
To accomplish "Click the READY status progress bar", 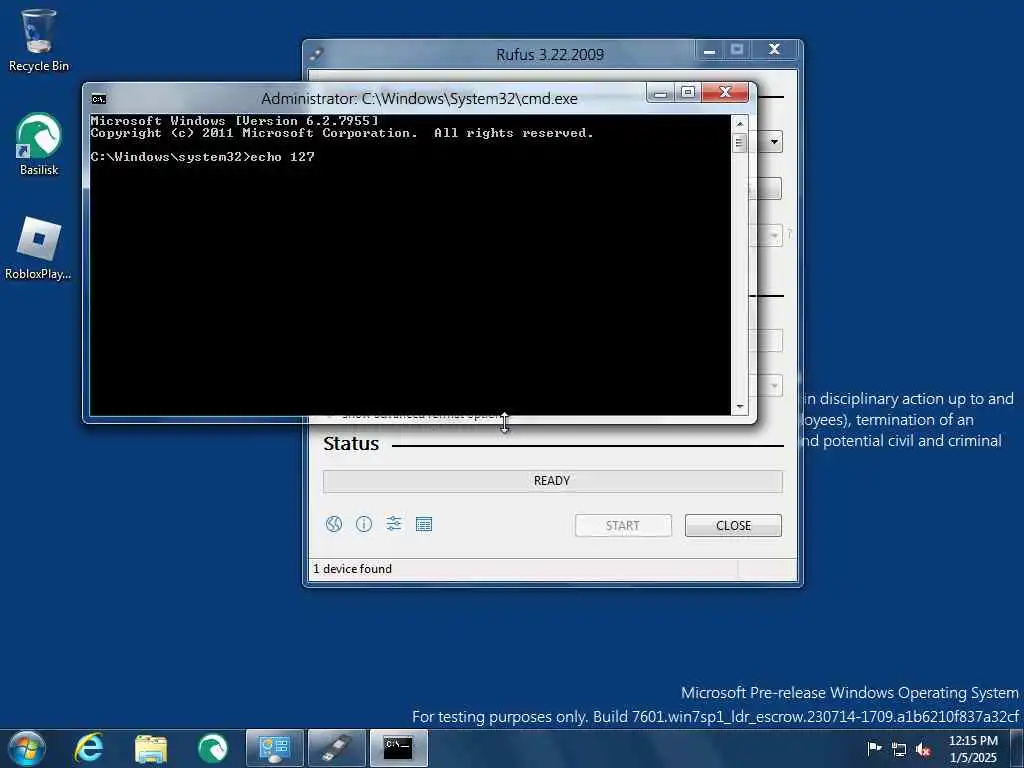I will coord(552,481).
